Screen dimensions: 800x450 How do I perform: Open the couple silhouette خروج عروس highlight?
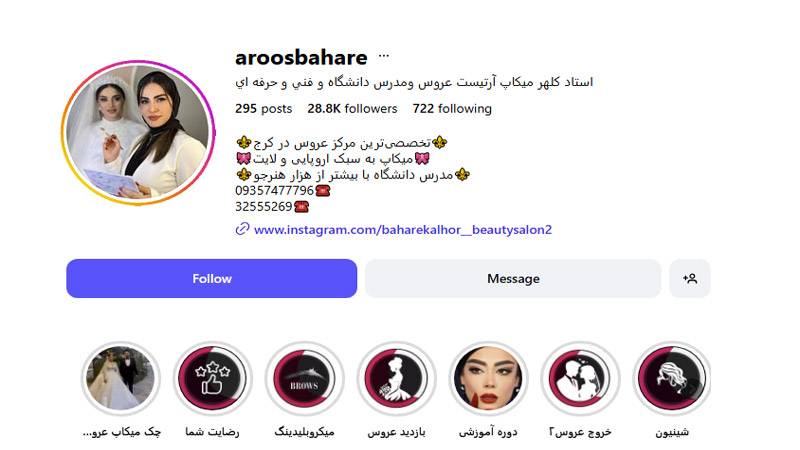(x=580, y=379)
